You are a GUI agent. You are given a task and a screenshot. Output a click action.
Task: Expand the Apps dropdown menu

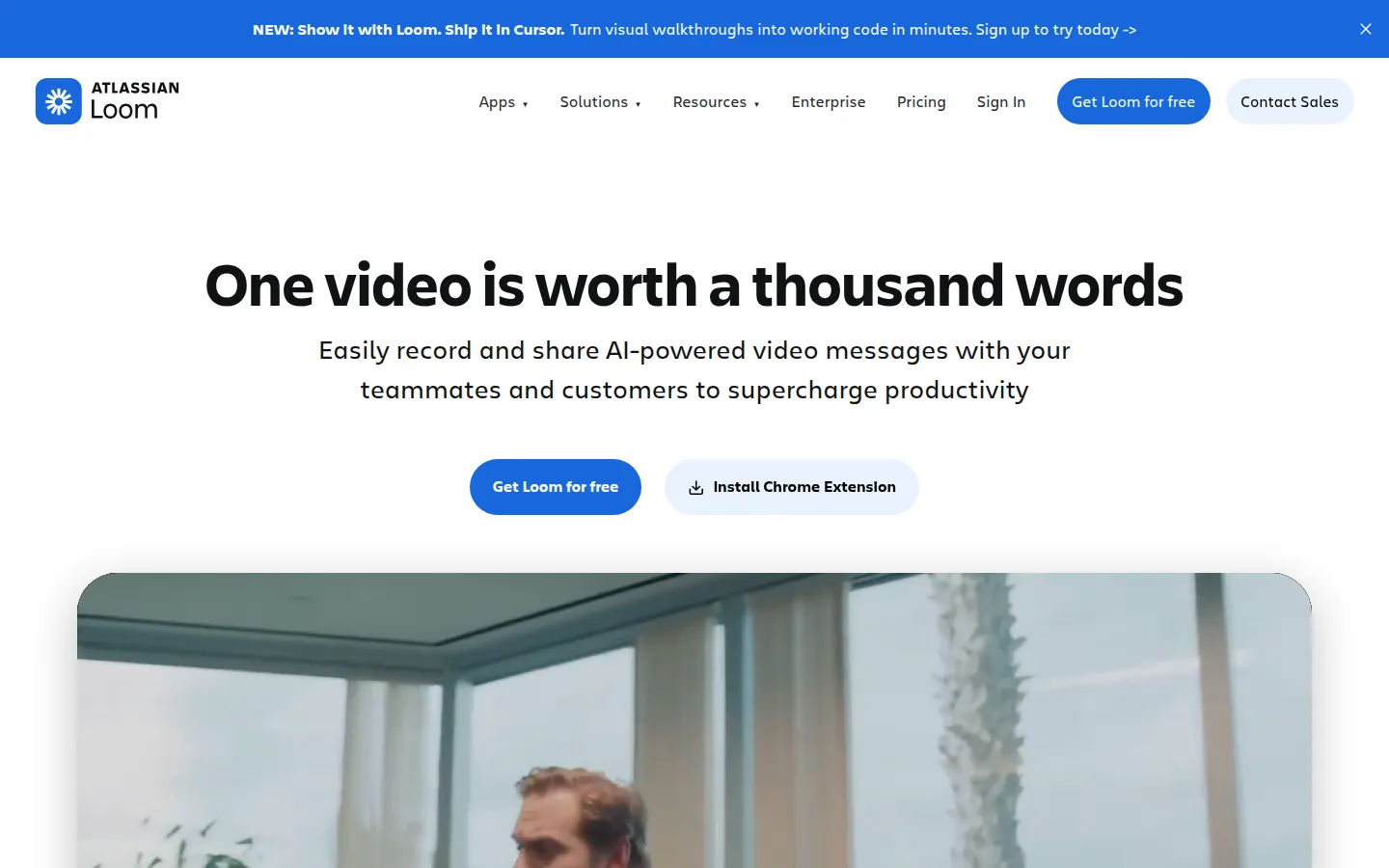[x=504, y=102]
